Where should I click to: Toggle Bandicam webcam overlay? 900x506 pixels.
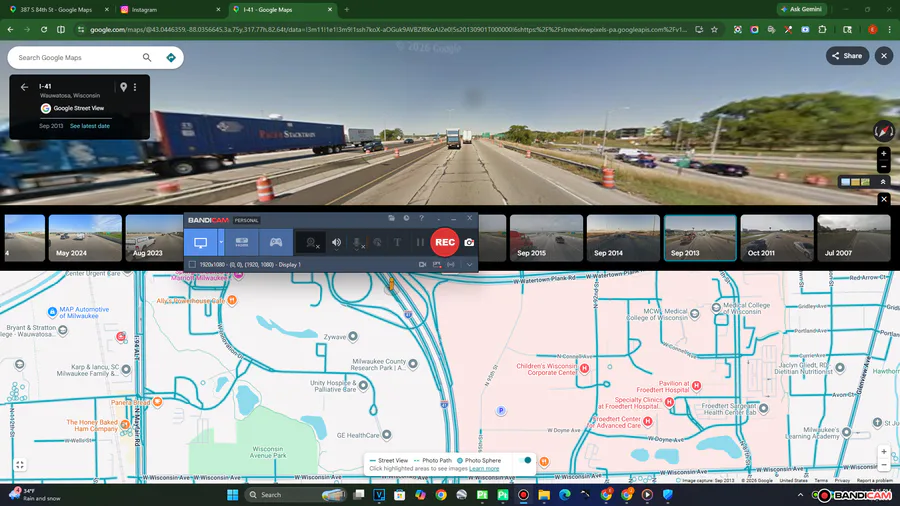point(312,243)
